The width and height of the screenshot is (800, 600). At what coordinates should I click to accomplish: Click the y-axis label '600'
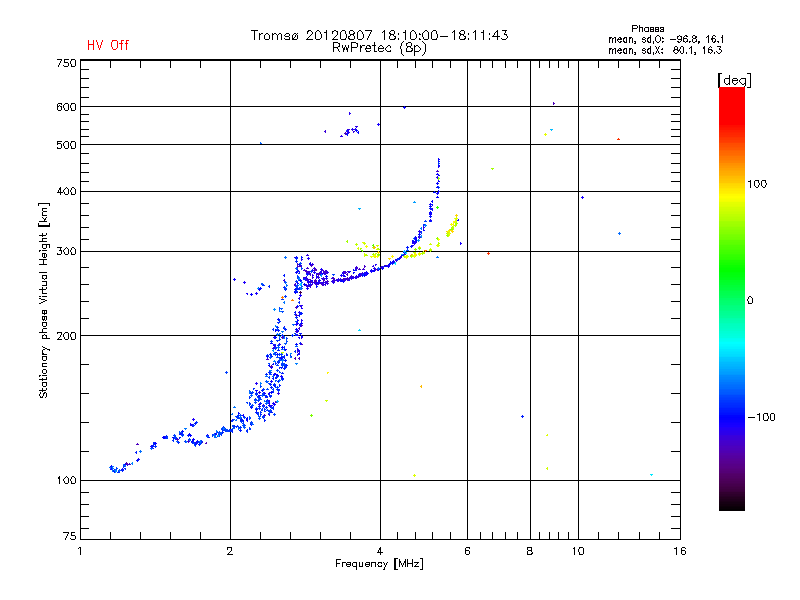pos(67,107)
